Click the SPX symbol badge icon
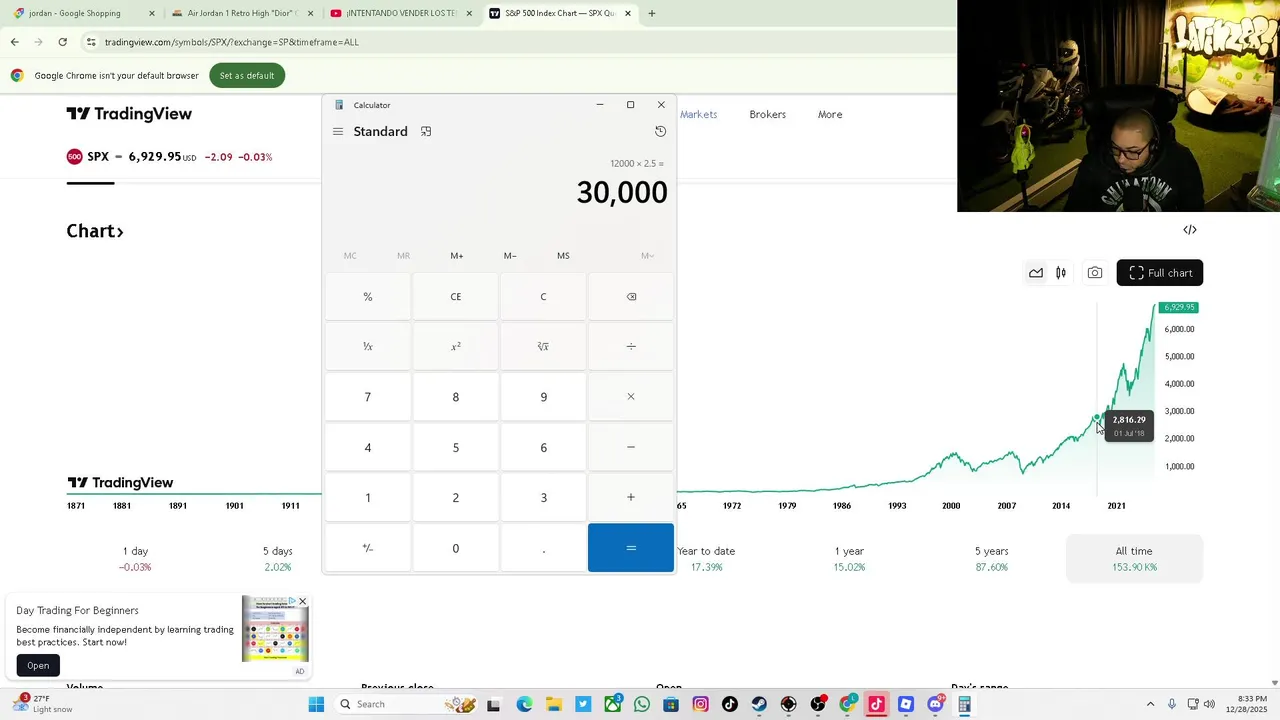Image resolution: width=1280 pixels, height=720 pixels. click(x=74, y=157)
